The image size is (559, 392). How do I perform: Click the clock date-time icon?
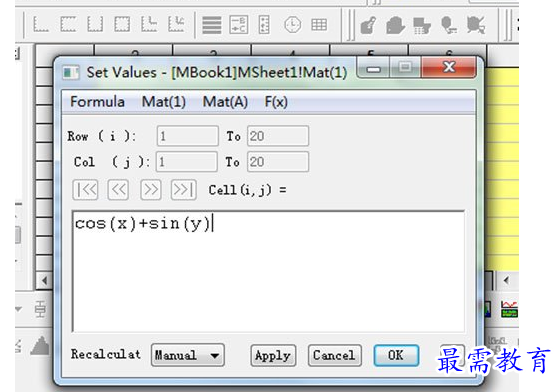292,25
